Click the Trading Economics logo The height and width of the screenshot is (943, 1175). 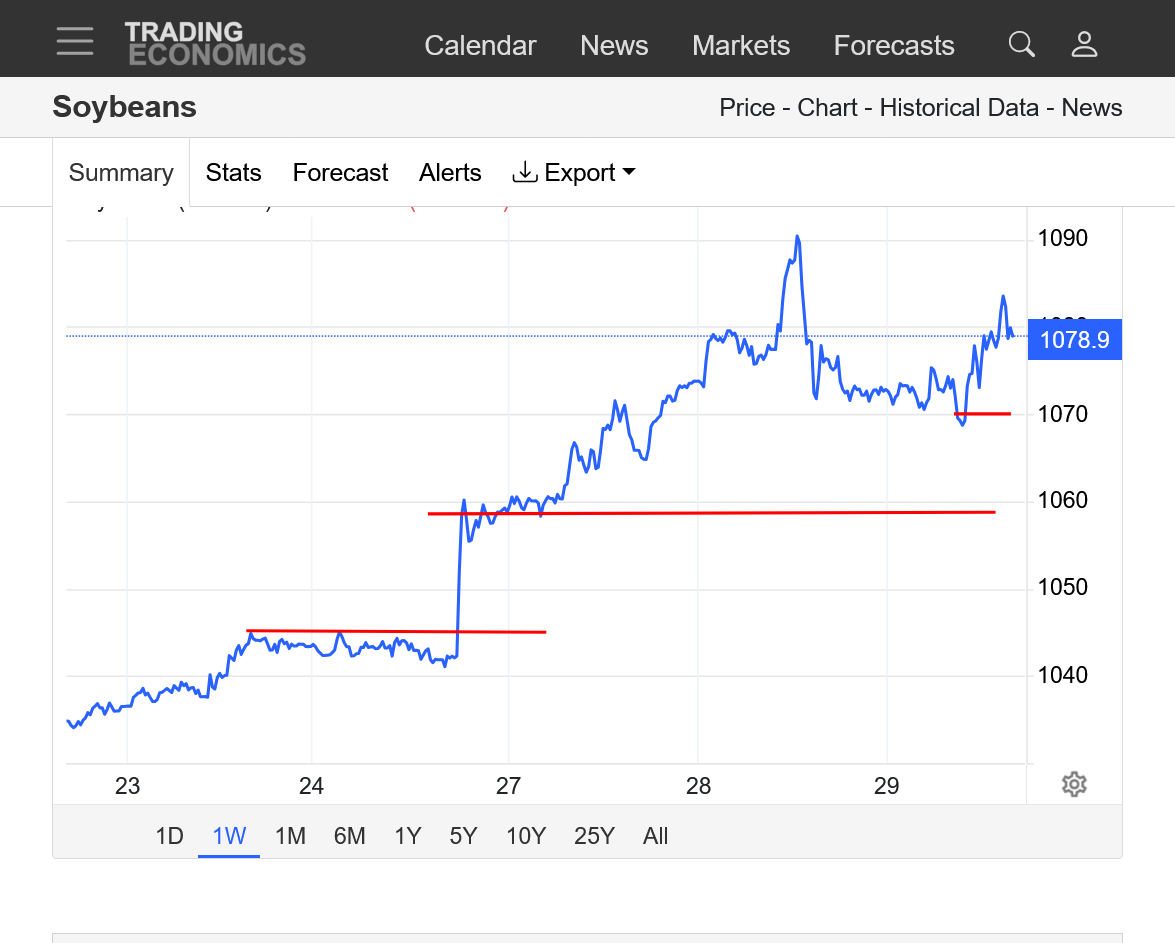tap(215, 44)
